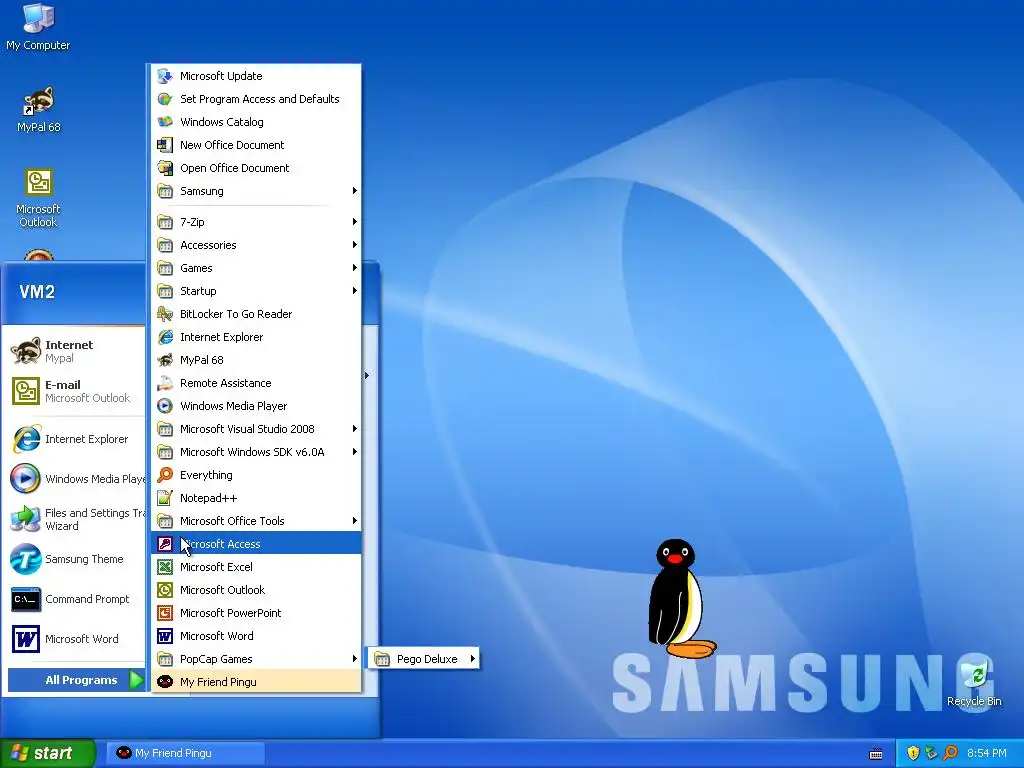Click the Microsoft PowerPoint icon
This screenshot has width=1024, height=768.
click(165, 613)
